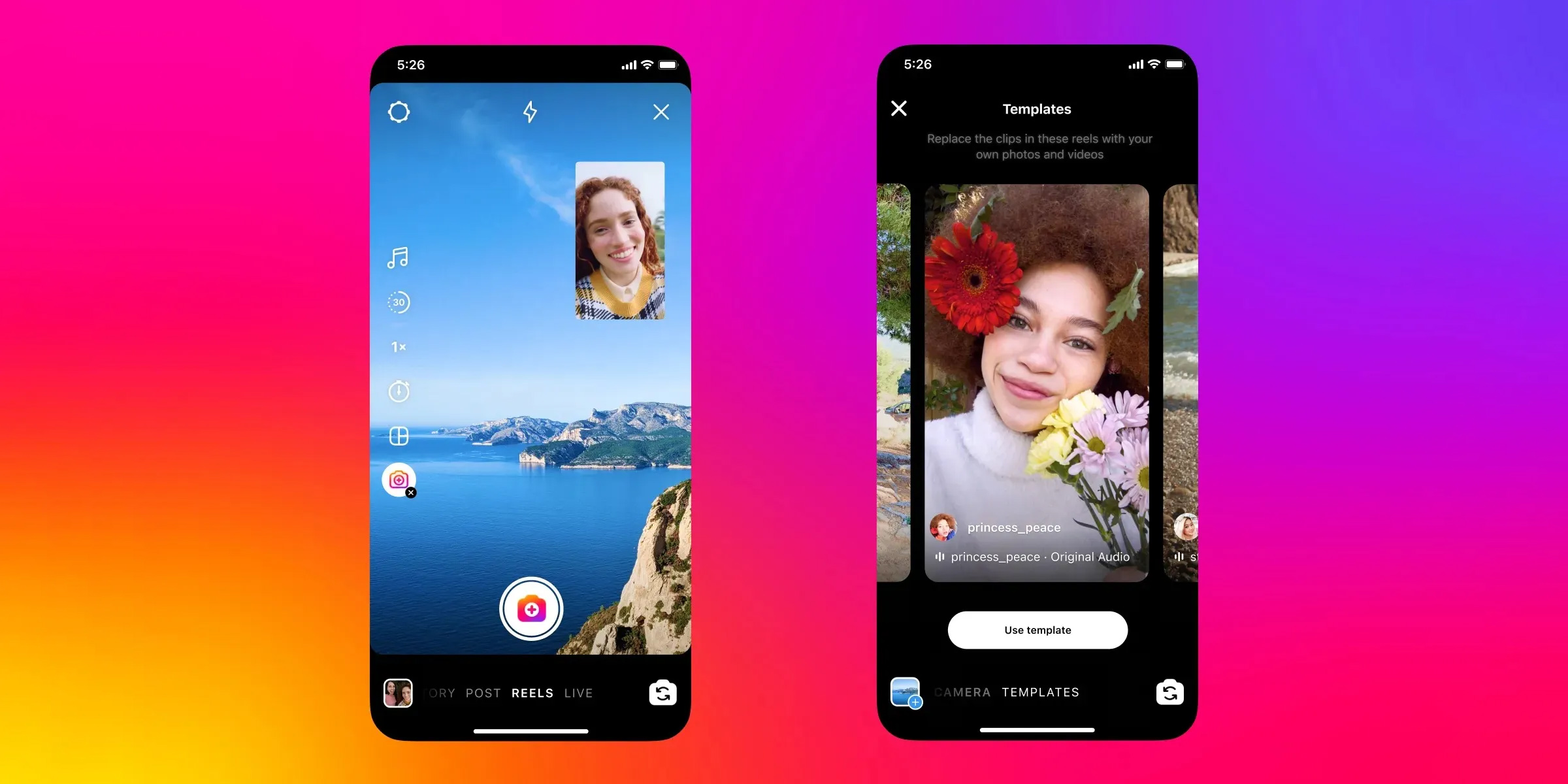Switch to TEMPLATES tab in bottom nav
Screen dimensions: 1568x784
click(1043, 692)
